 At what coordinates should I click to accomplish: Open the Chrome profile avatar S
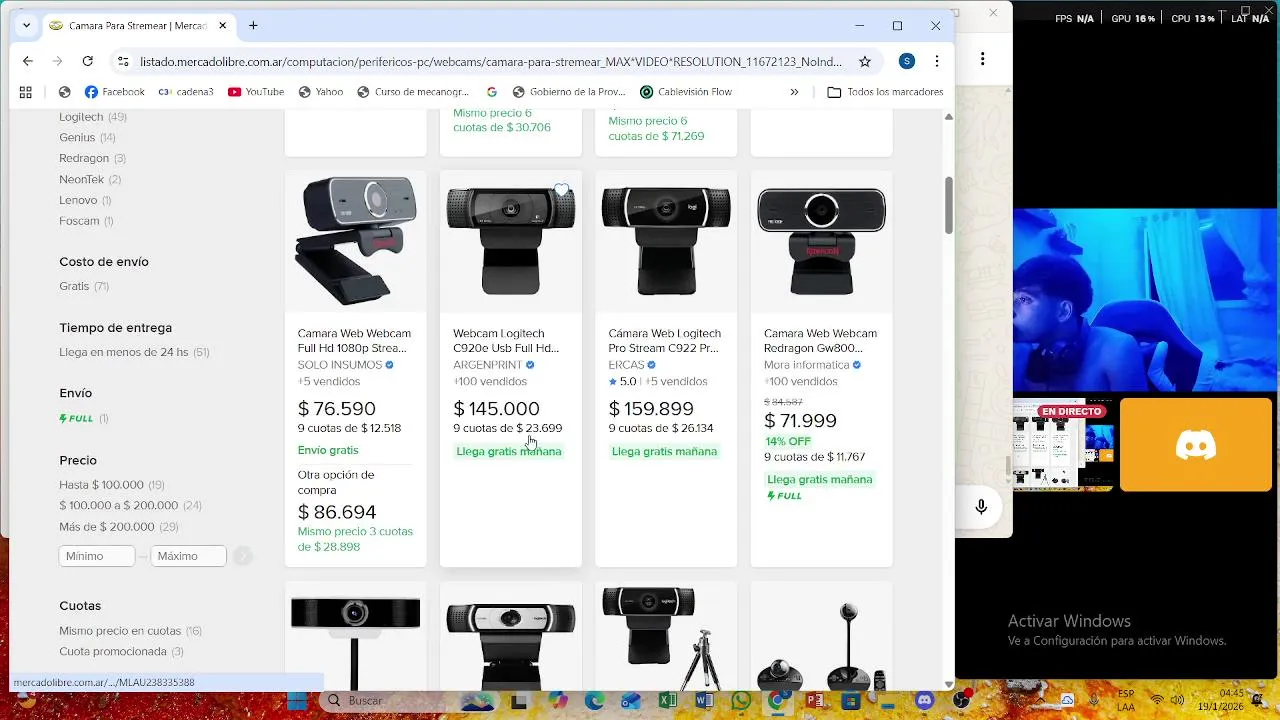907,61
